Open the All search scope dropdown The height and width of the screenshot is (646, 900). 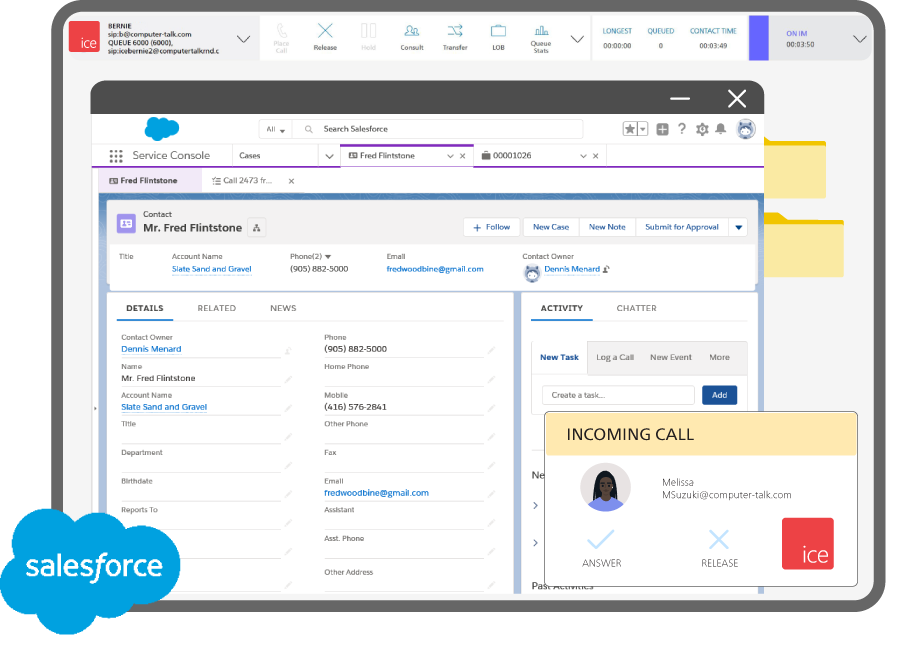275,129
